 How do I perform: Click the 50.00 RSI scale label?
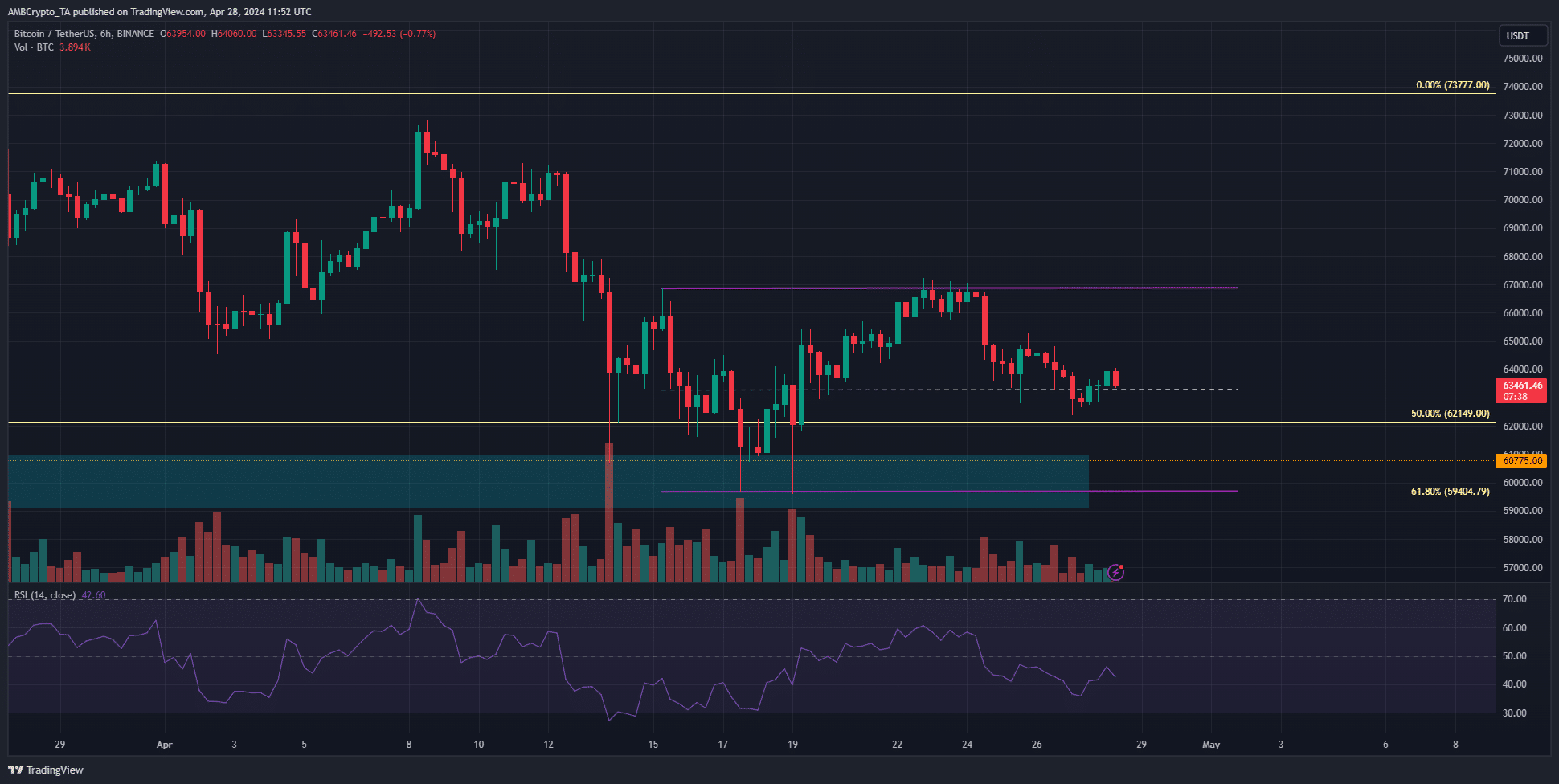tap(1515, 656)
